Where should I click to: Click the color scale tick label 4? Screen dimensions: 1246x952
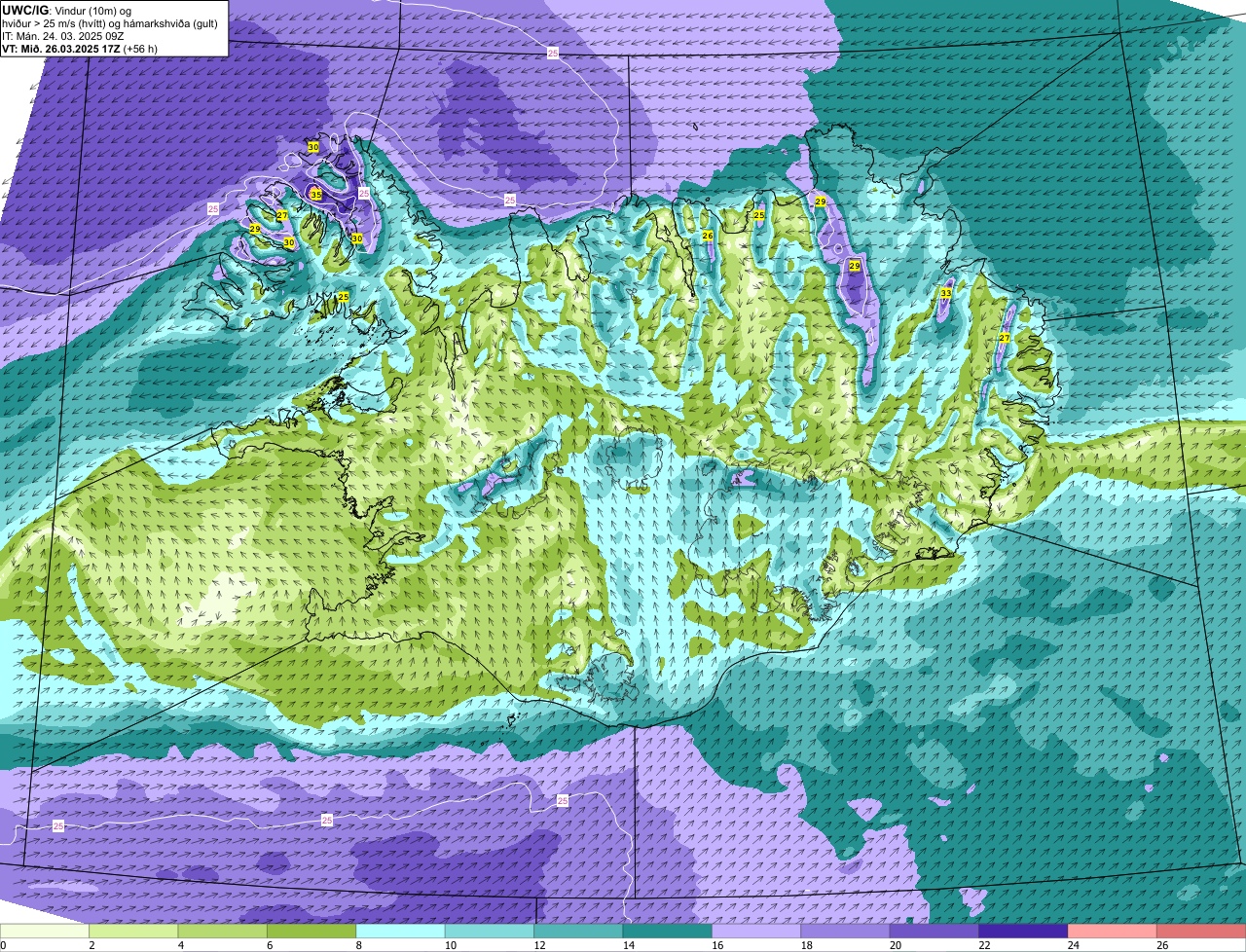click(x=180, y=945)
